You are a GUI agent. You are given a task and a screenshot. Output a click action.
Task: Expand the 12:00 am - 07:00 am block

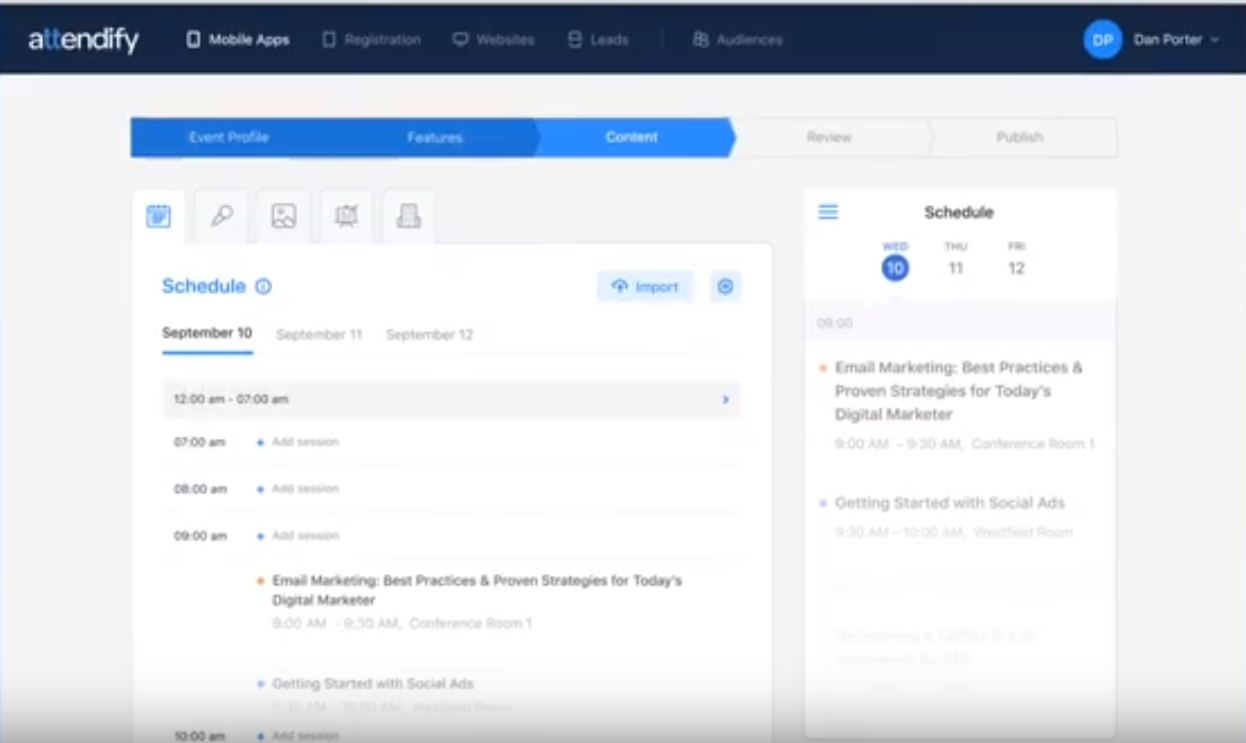click(451, 399)
